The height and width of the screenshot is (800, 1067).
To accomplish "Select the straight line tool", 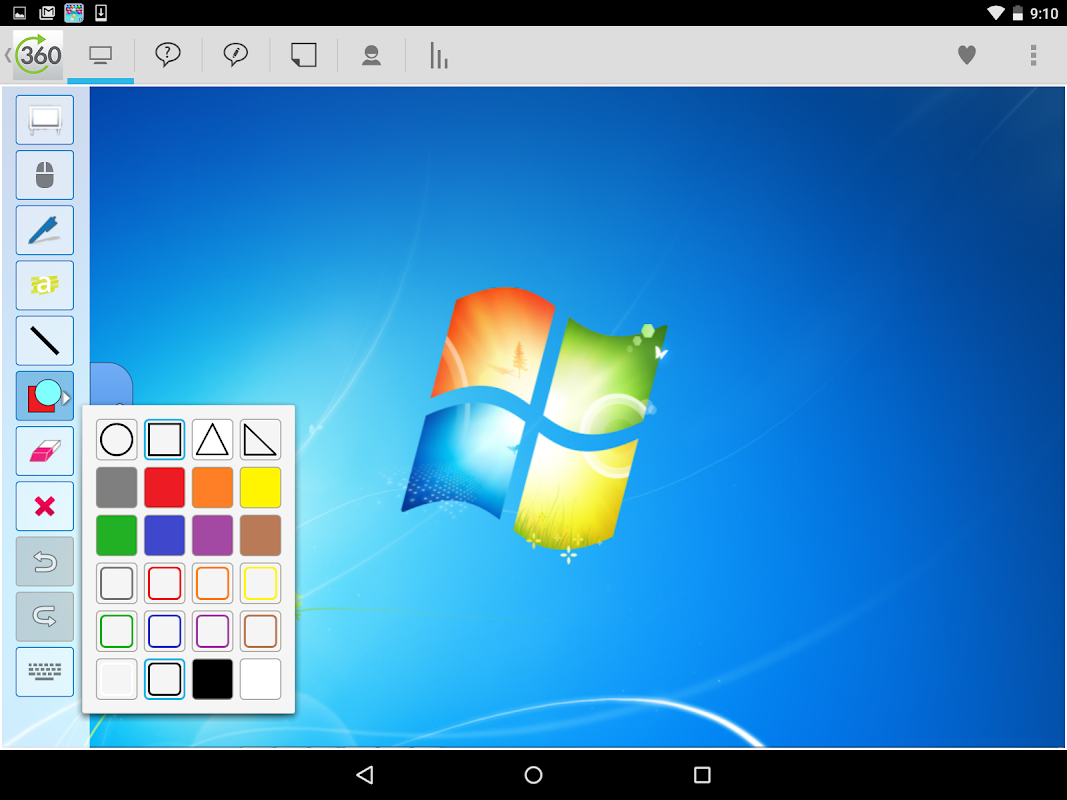I will 45,340.
